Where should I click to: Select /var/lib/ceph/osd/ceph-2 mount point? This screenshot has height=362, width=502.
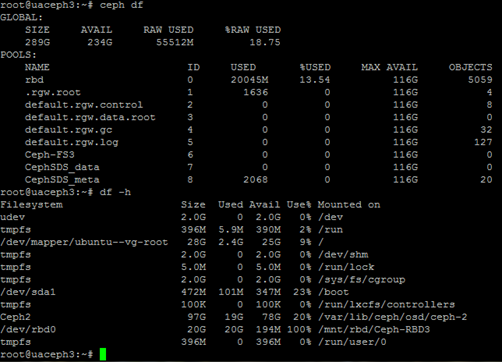[x=393, y=317]
